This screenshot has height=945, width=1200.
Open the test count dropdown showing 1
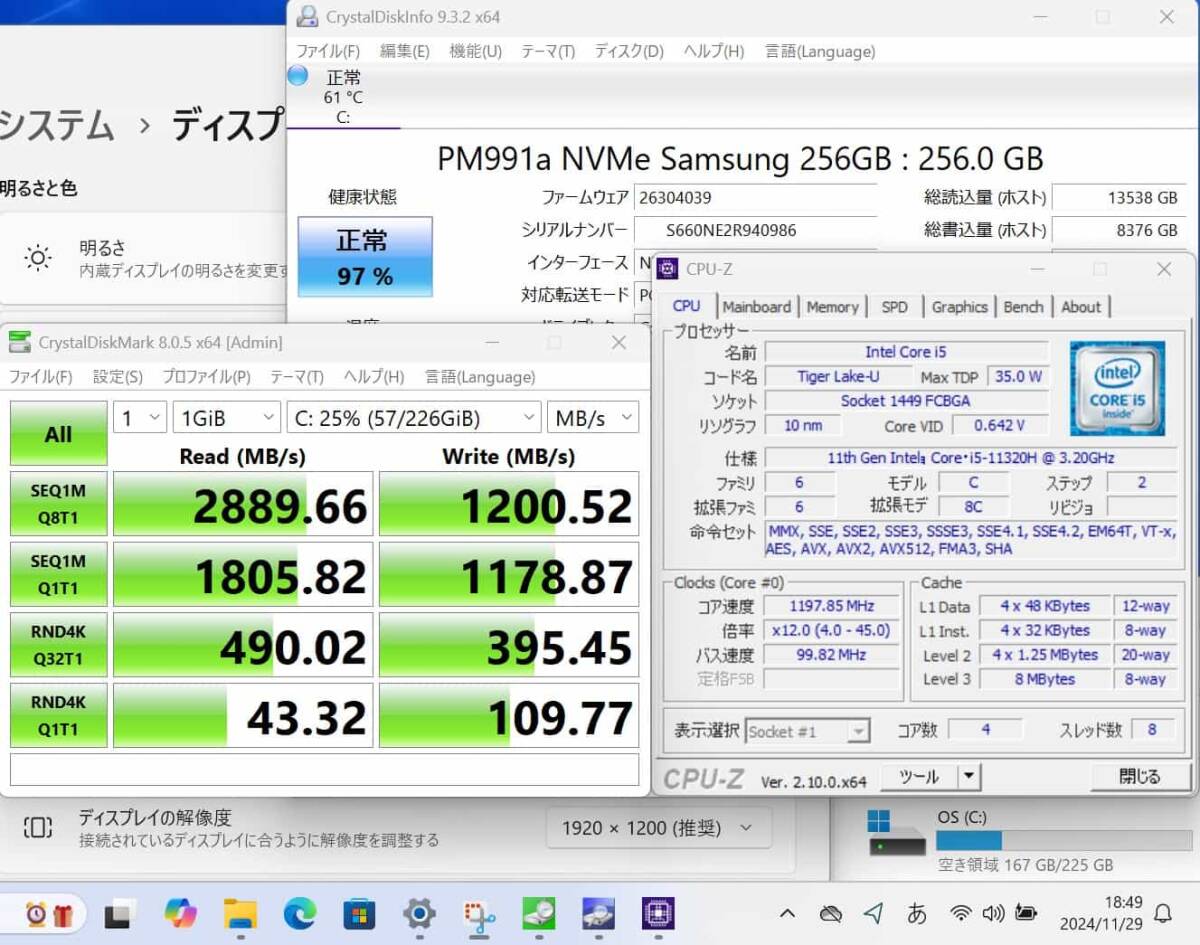click(139, 418)
